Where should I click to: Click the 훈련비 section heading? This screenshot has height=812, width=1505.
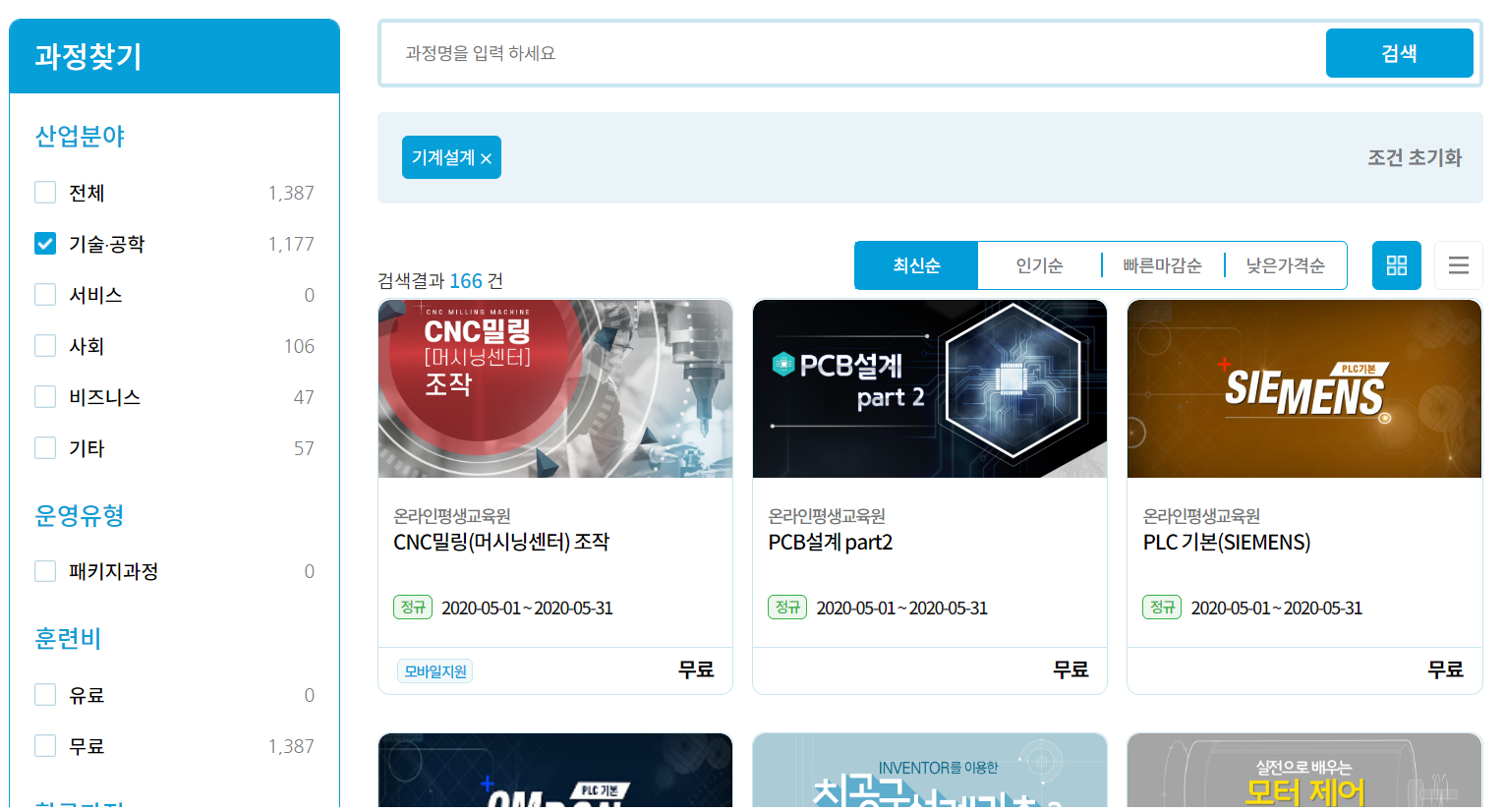[68, 638]
